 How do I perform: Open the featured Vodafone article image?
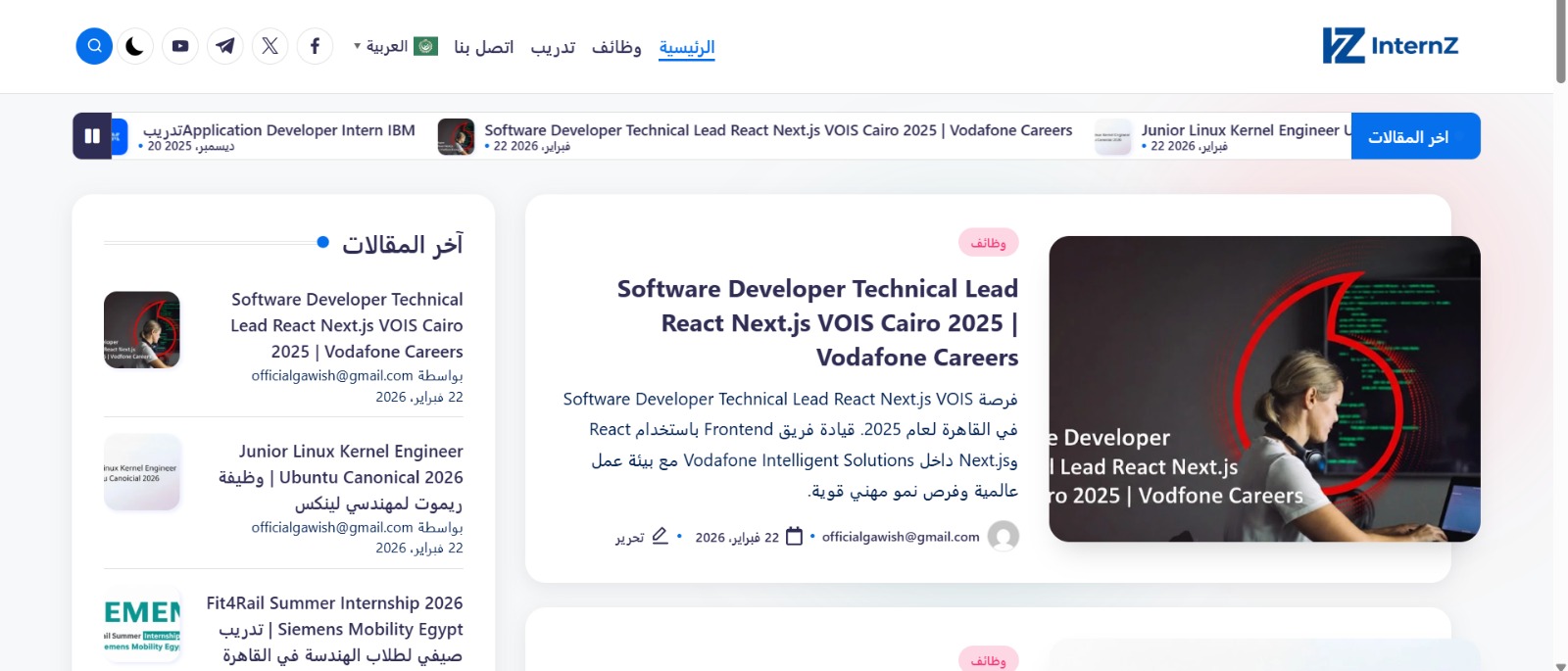(1263, 389)
